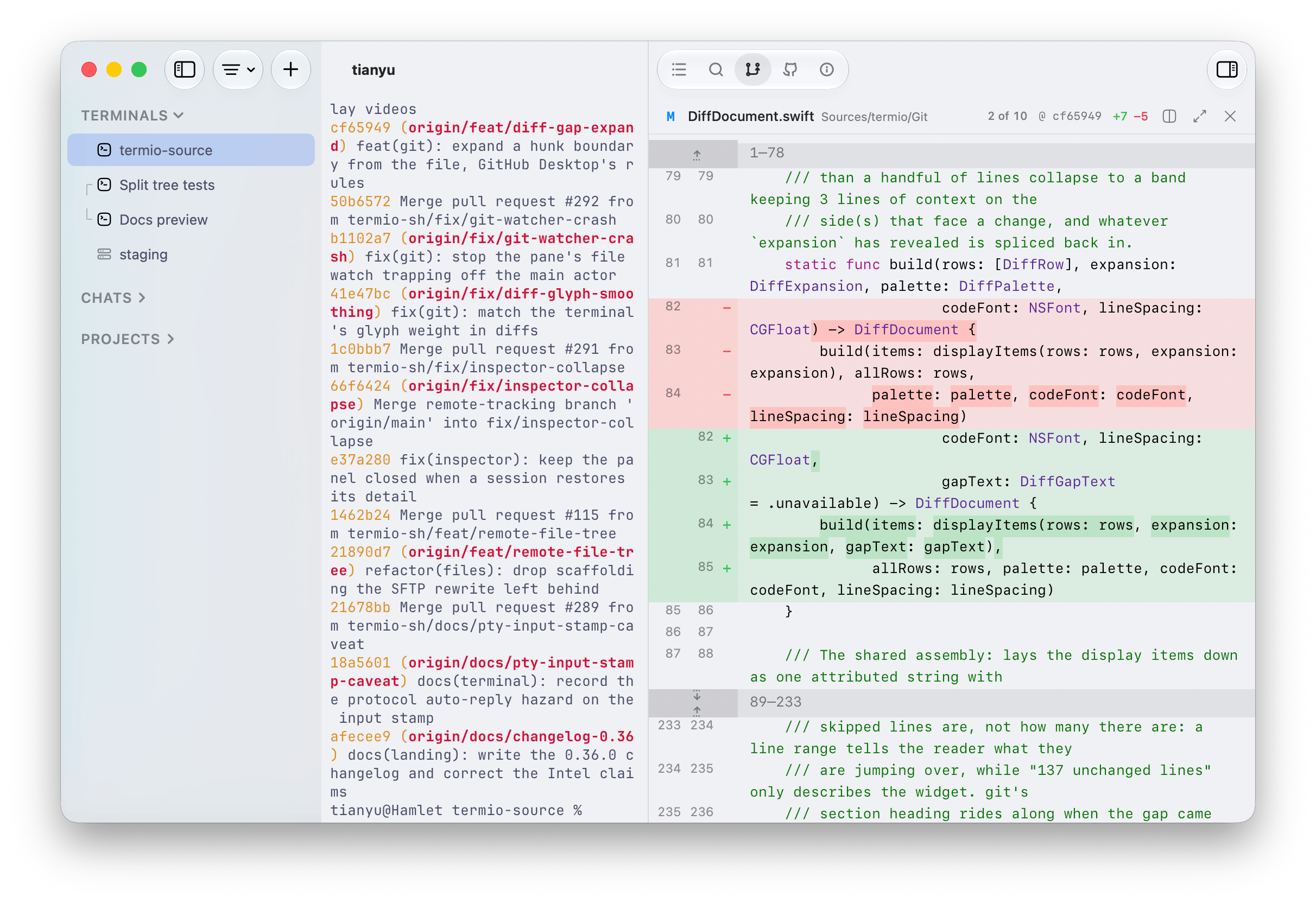Open the sort/filter dropdown in toolbar

[238, 69]
